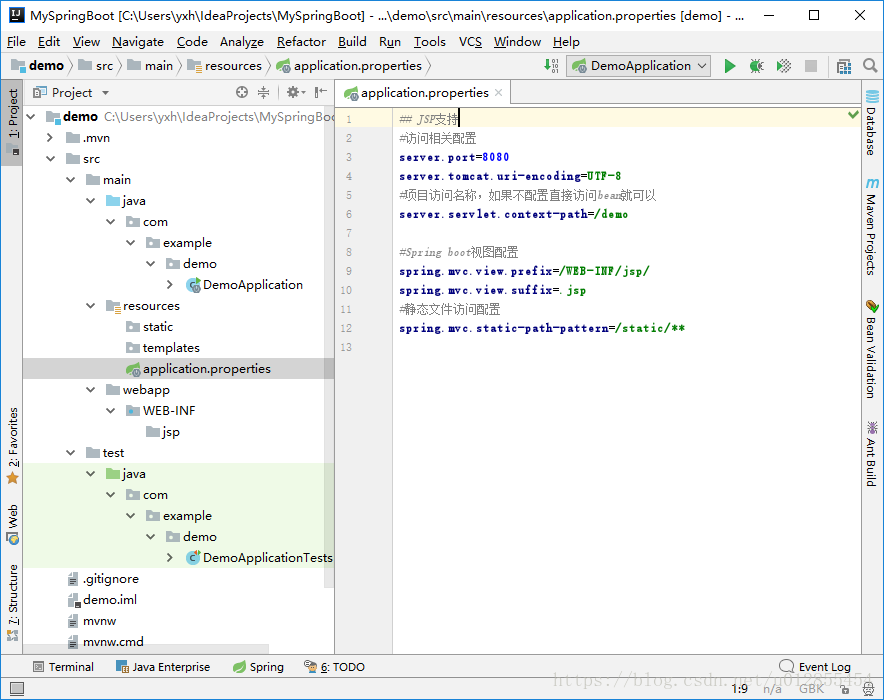
Task: Open the VCS menu
Action: tap(470, 42)
